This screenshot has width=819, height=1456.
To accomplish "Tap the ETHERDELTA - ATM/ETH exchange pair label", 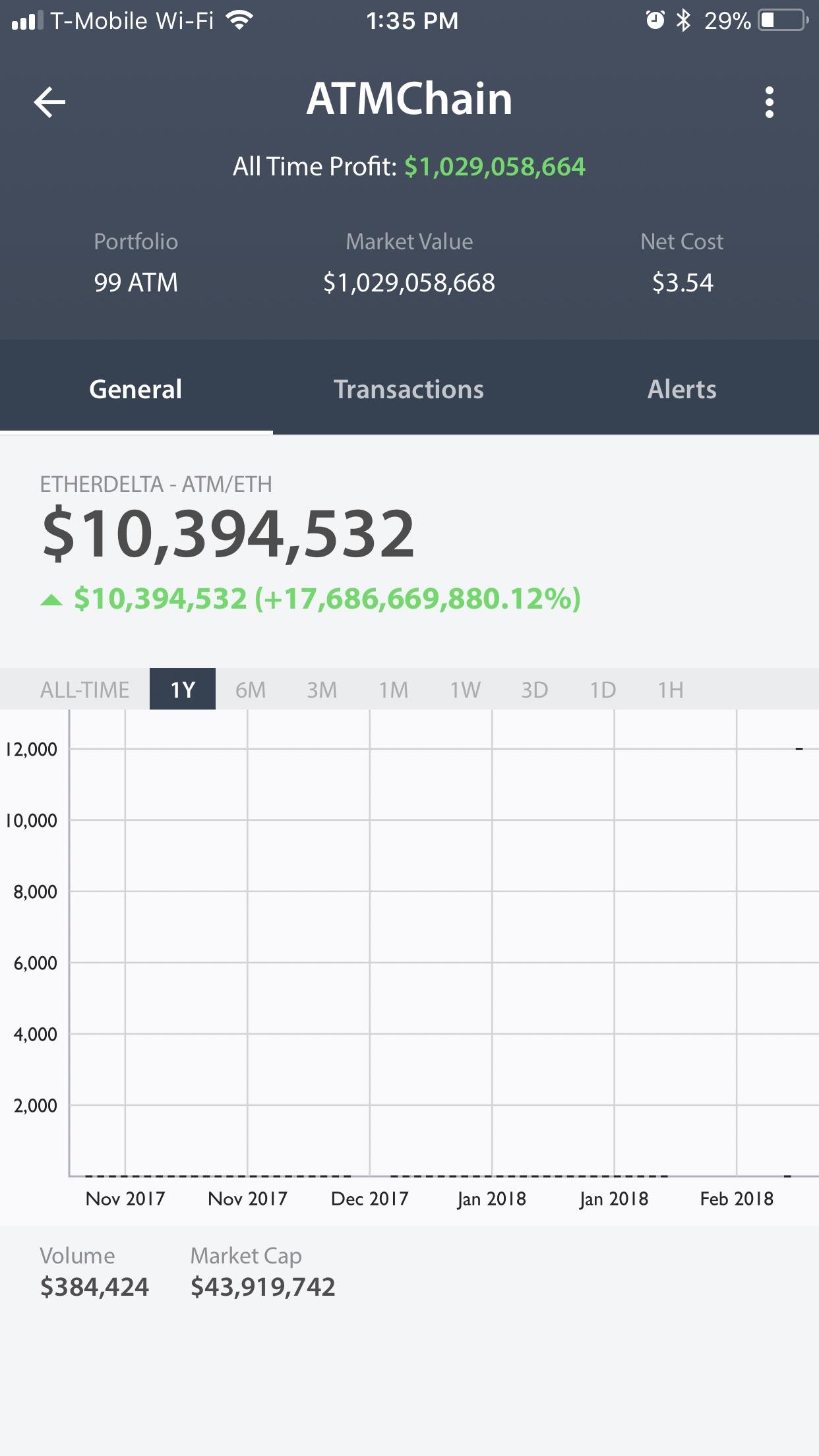I will tap(156, 484).
